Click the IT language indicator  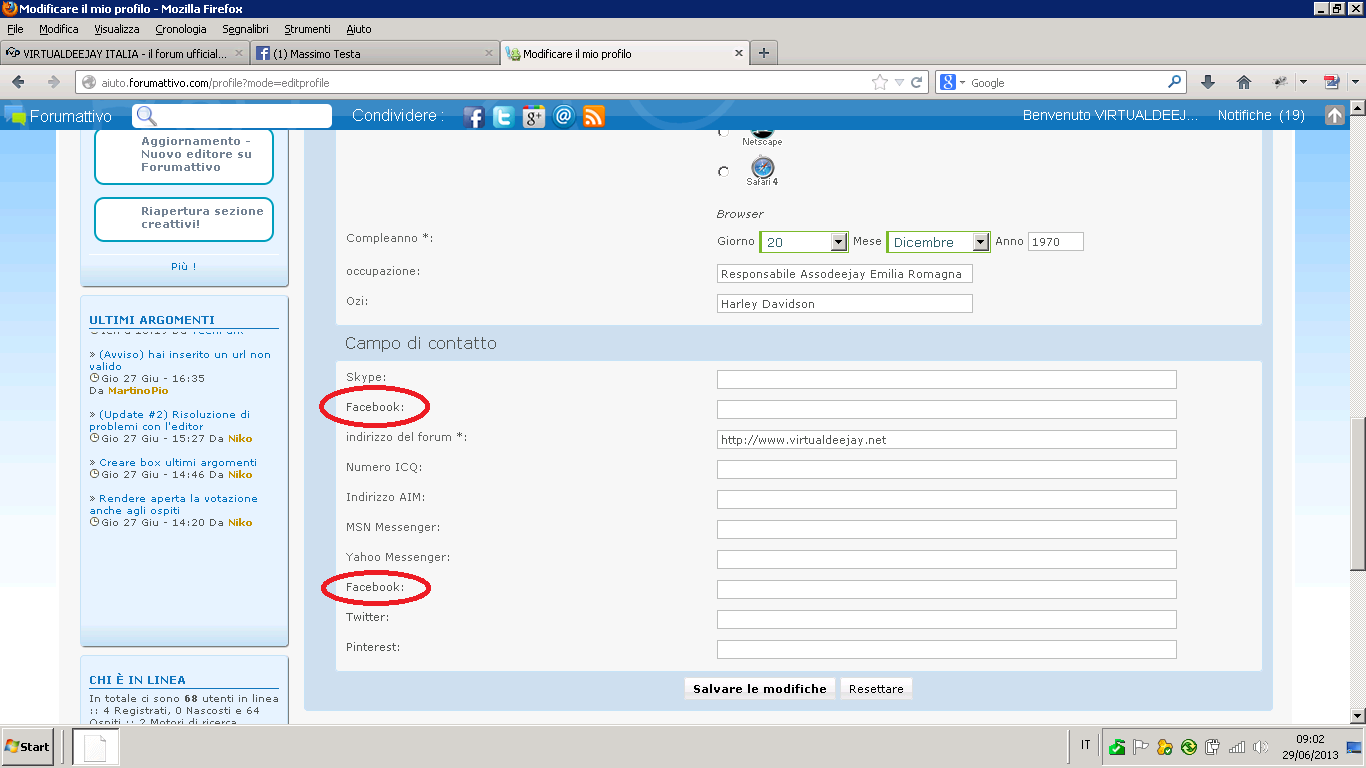(x=1086, y=746)
